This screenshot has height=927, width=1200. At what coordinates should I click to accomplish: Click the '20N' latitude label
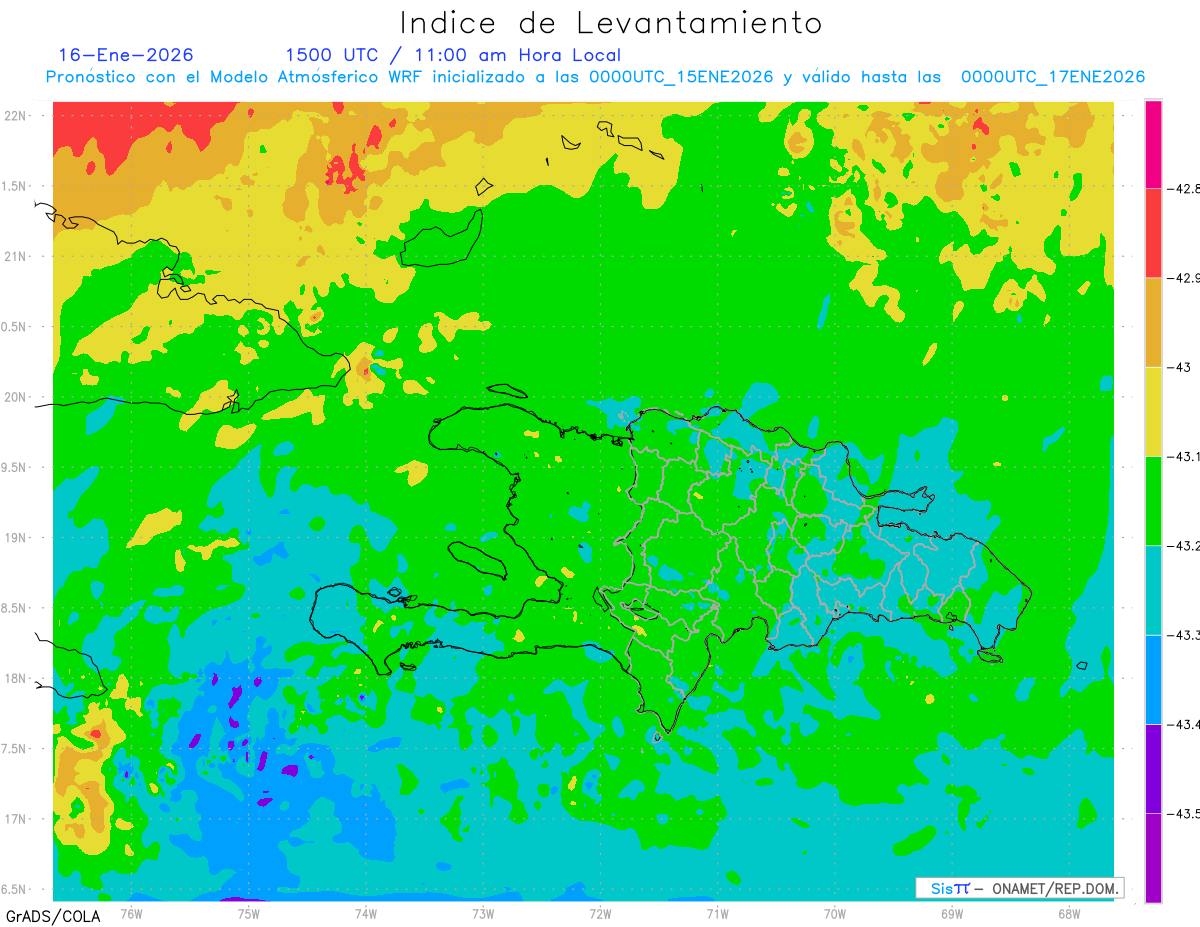tap(16, 397)
